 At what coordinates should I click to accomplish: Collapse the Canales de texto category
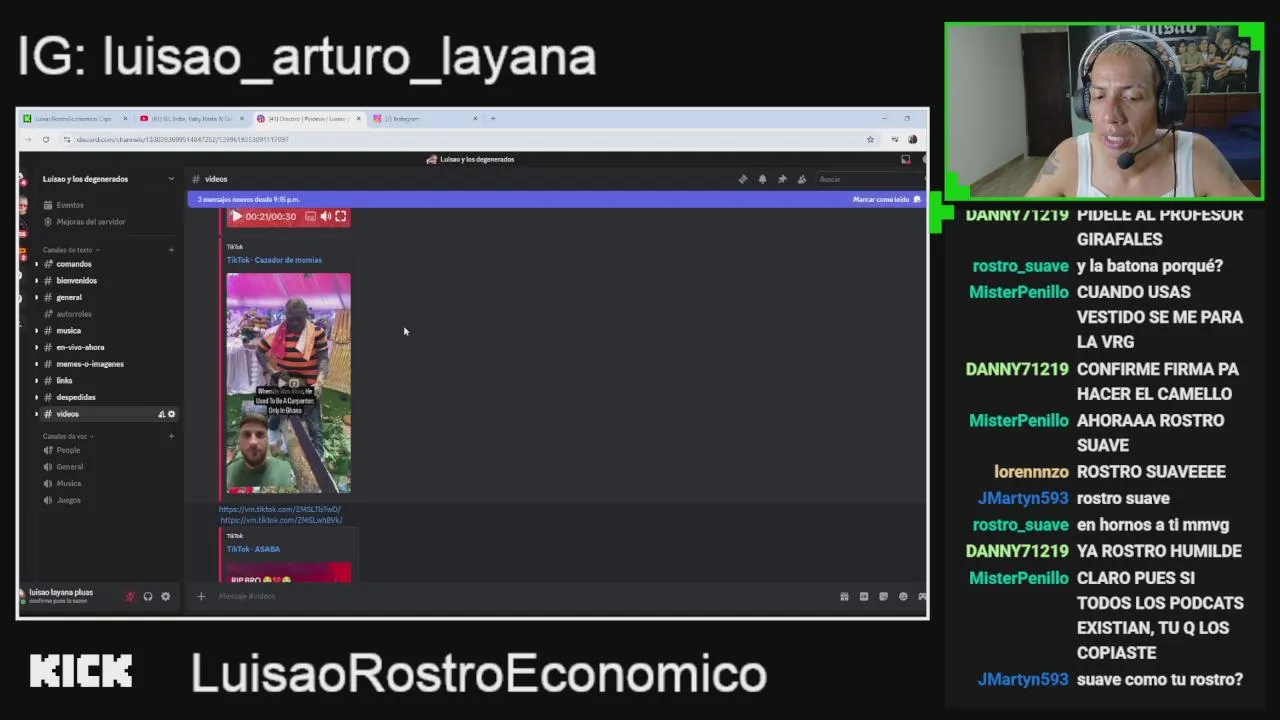(x=69, y=250)
